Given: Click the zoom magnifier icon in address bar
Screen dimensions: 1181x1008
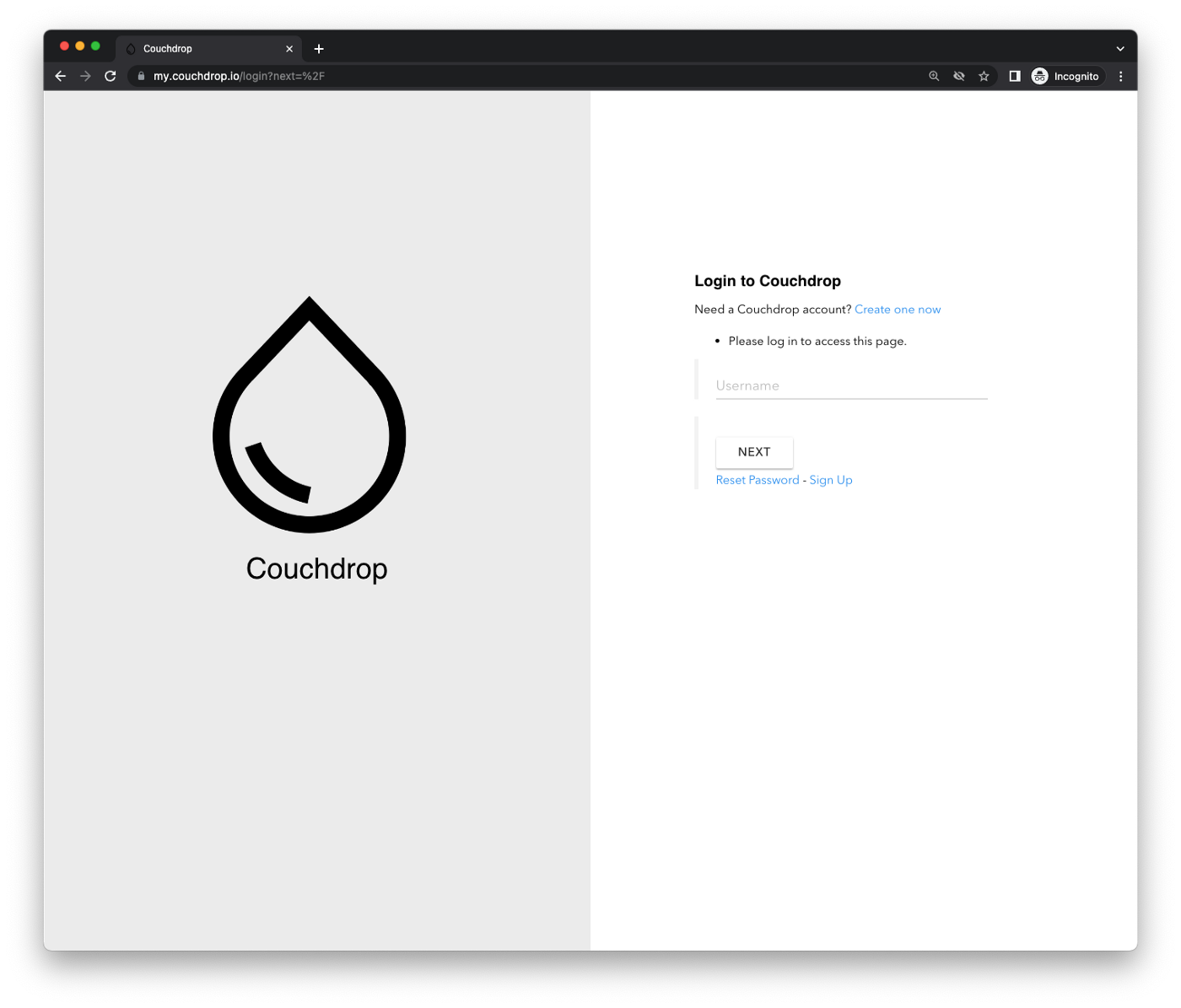Looking at the screenshot, I should click(934, 76).
